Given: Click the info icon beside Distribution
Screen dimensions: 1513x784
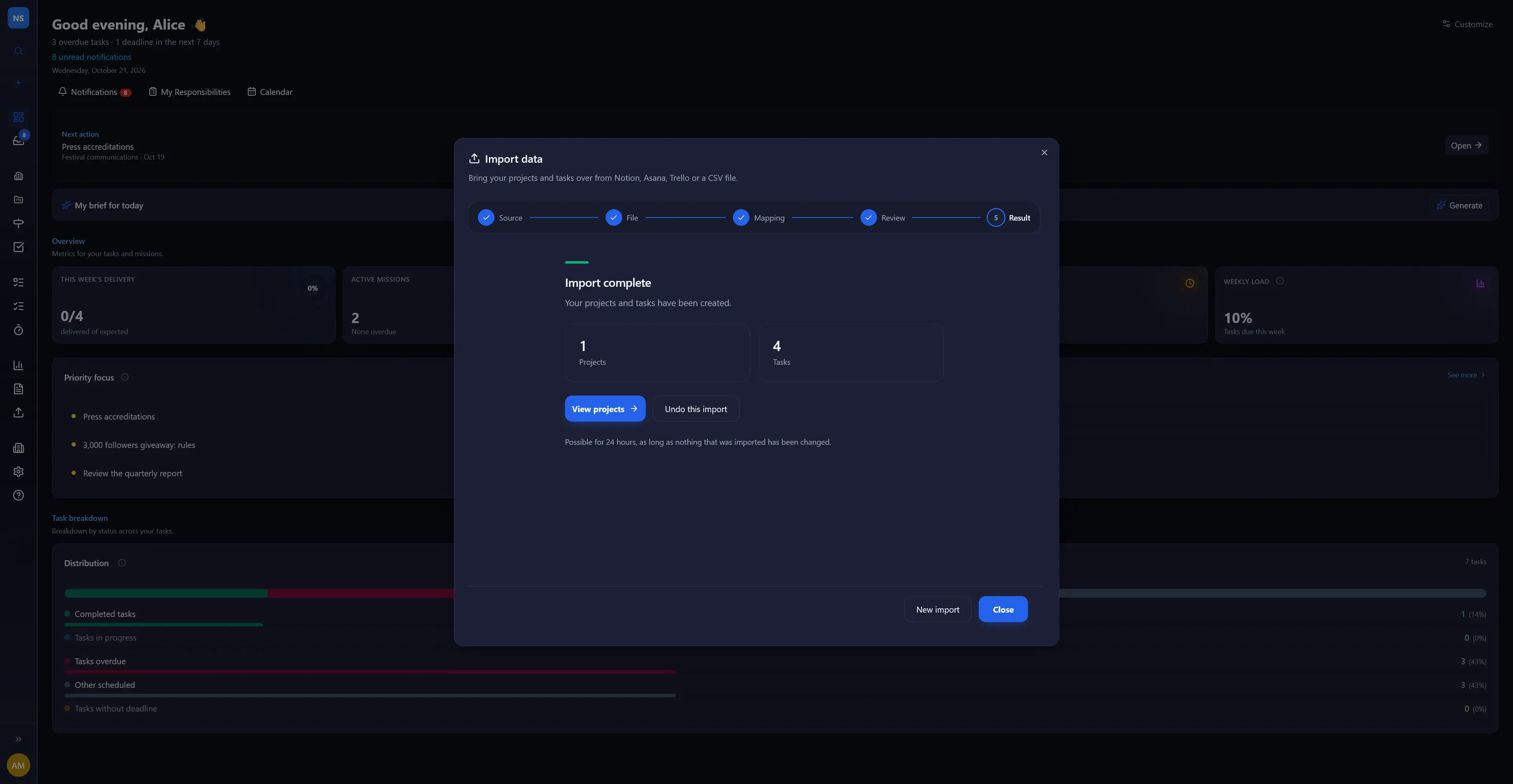Looking at the screenshot, I should pos(122,563).
